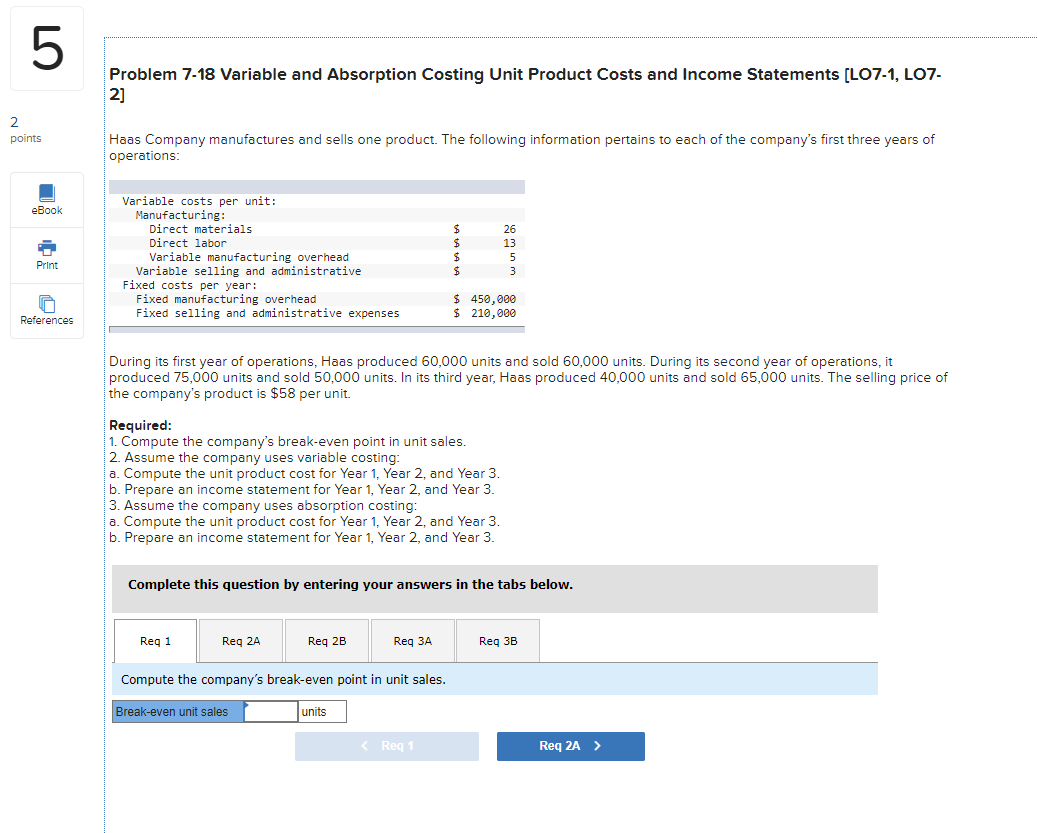Click the eBook label text
This screenshot has height=833, width=1037.
[x=46, y=210]
